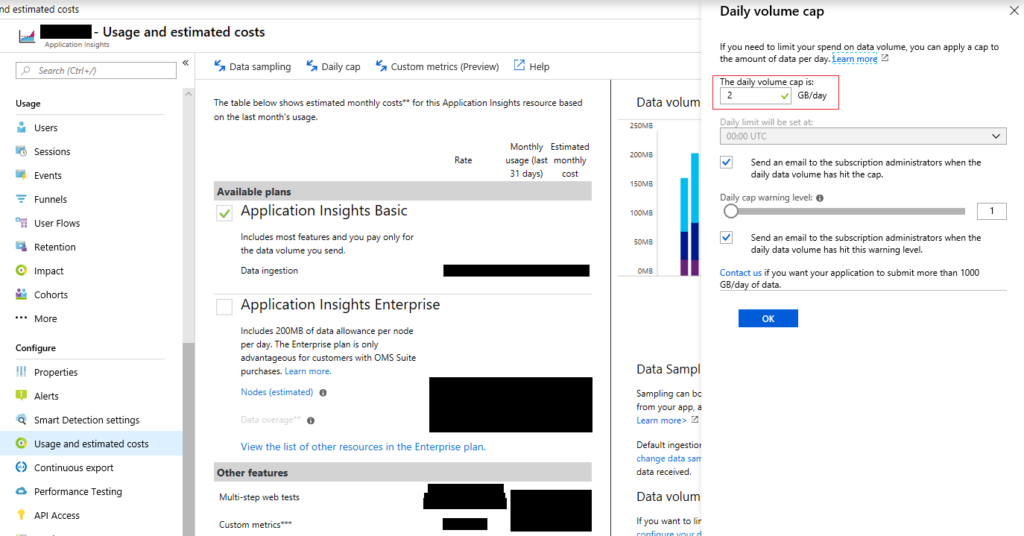Open Alerts menu item
Viewport: 1024px width, 536px height.
[46, 396]
